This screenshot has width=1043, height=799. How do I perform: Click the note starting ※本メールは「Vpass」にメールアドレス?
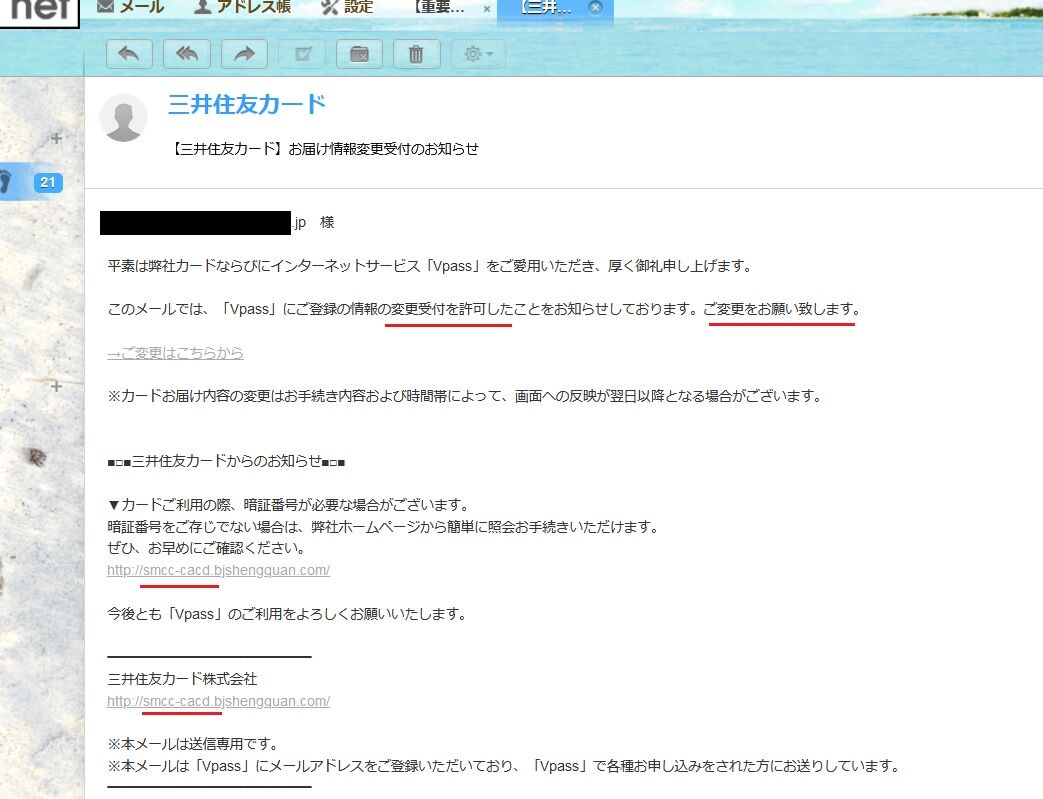[504, 766]
